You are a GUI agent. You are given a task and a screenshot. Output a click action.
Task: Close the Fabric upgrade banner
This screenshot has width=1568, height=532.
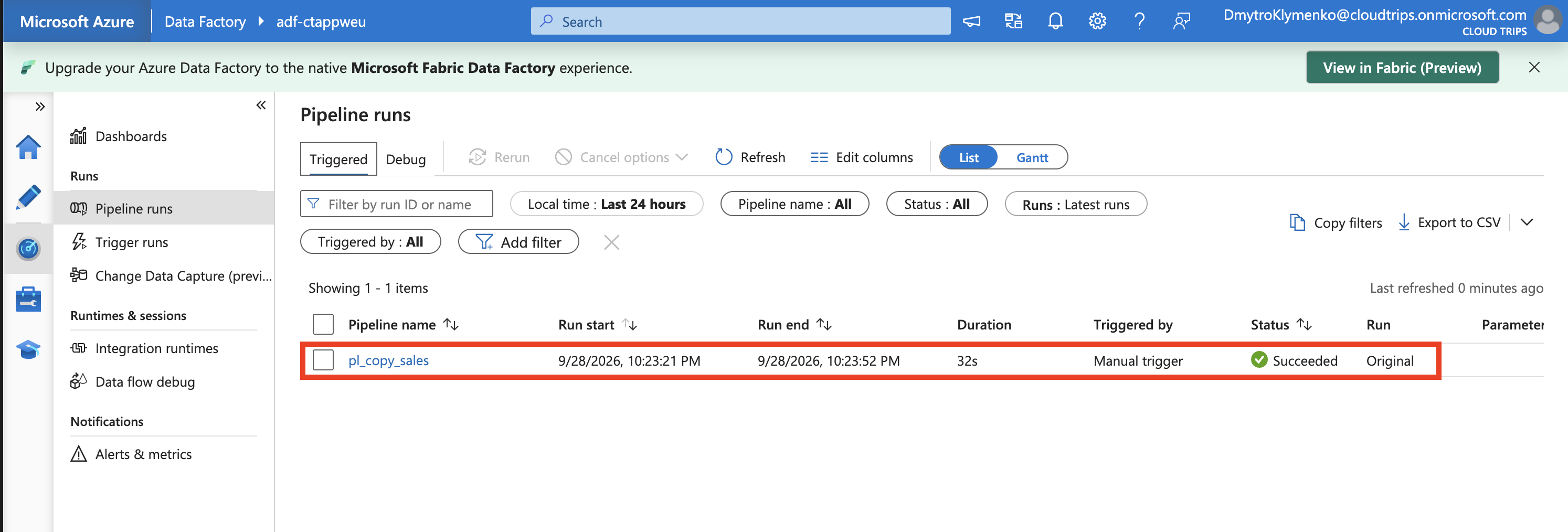[1534, 67]
